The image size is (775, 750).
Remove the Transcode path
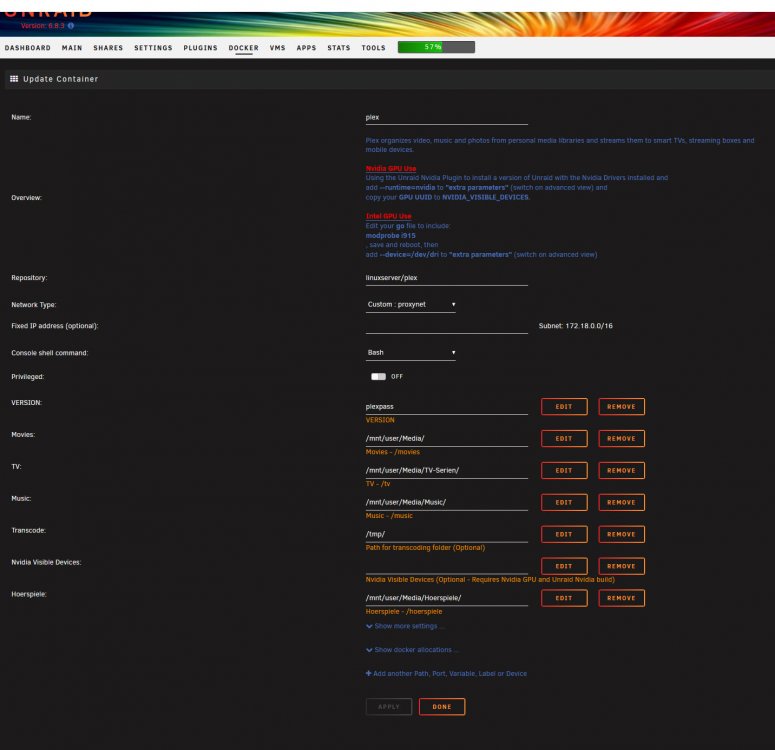coord(621,534)
